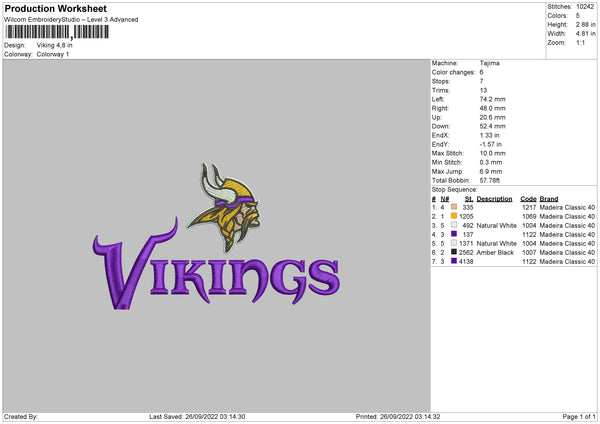Click the Colorway 1 value

(55, 52)
